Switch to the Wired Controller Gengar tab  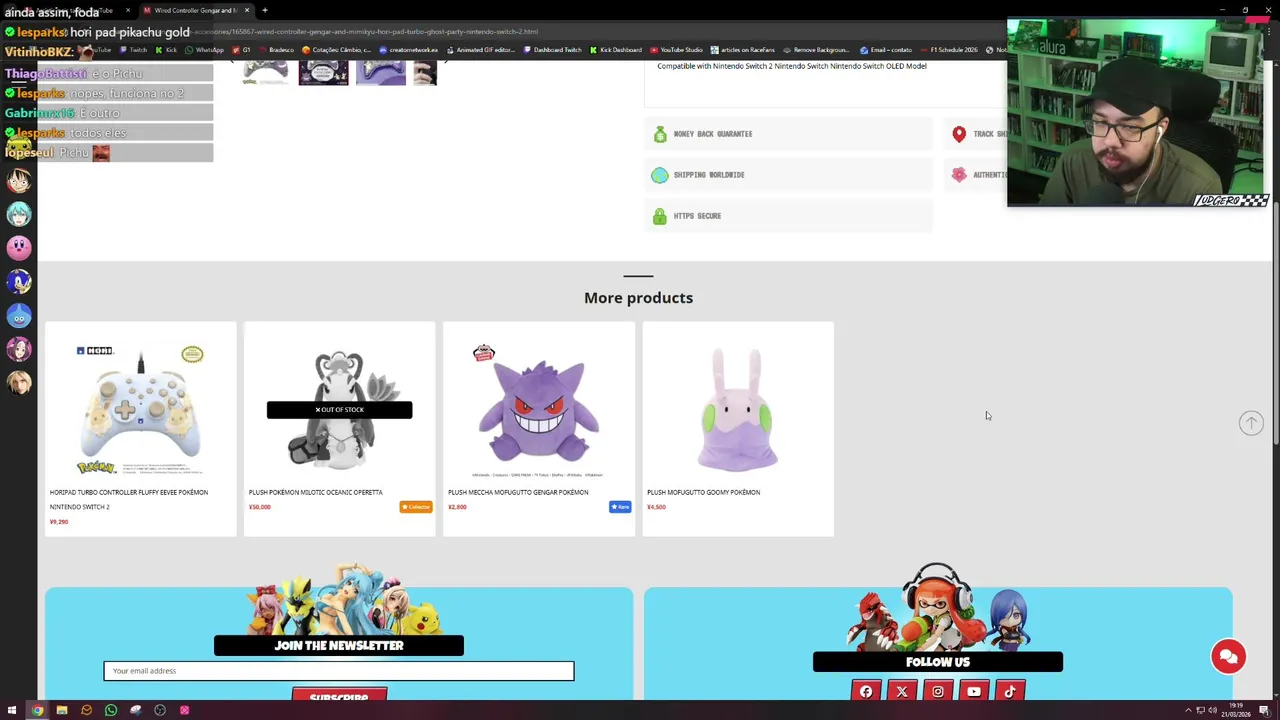coord(193,10)
